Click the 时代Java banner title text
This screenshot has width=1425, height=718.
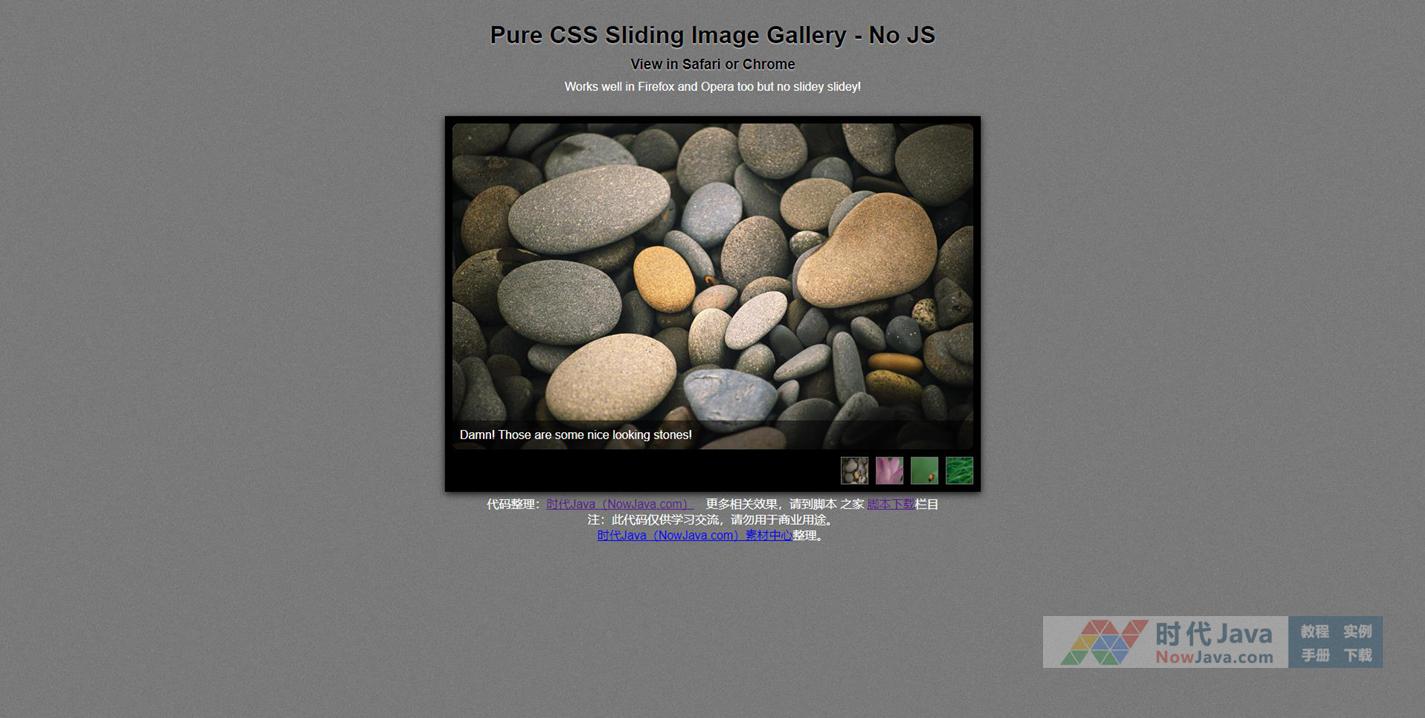pos(1213,634)
